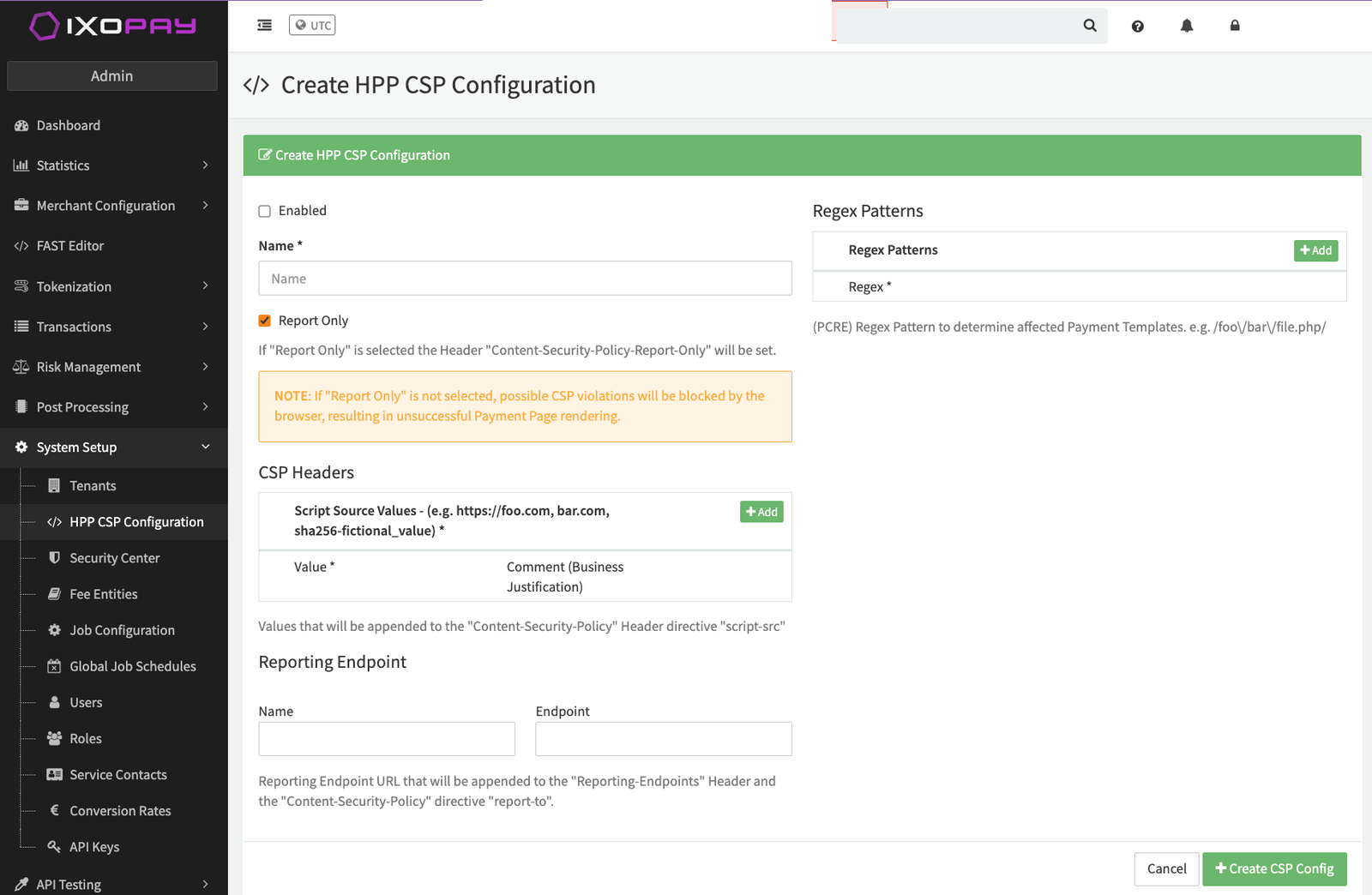Focus the configuration Name input field

tap(525, 279)
